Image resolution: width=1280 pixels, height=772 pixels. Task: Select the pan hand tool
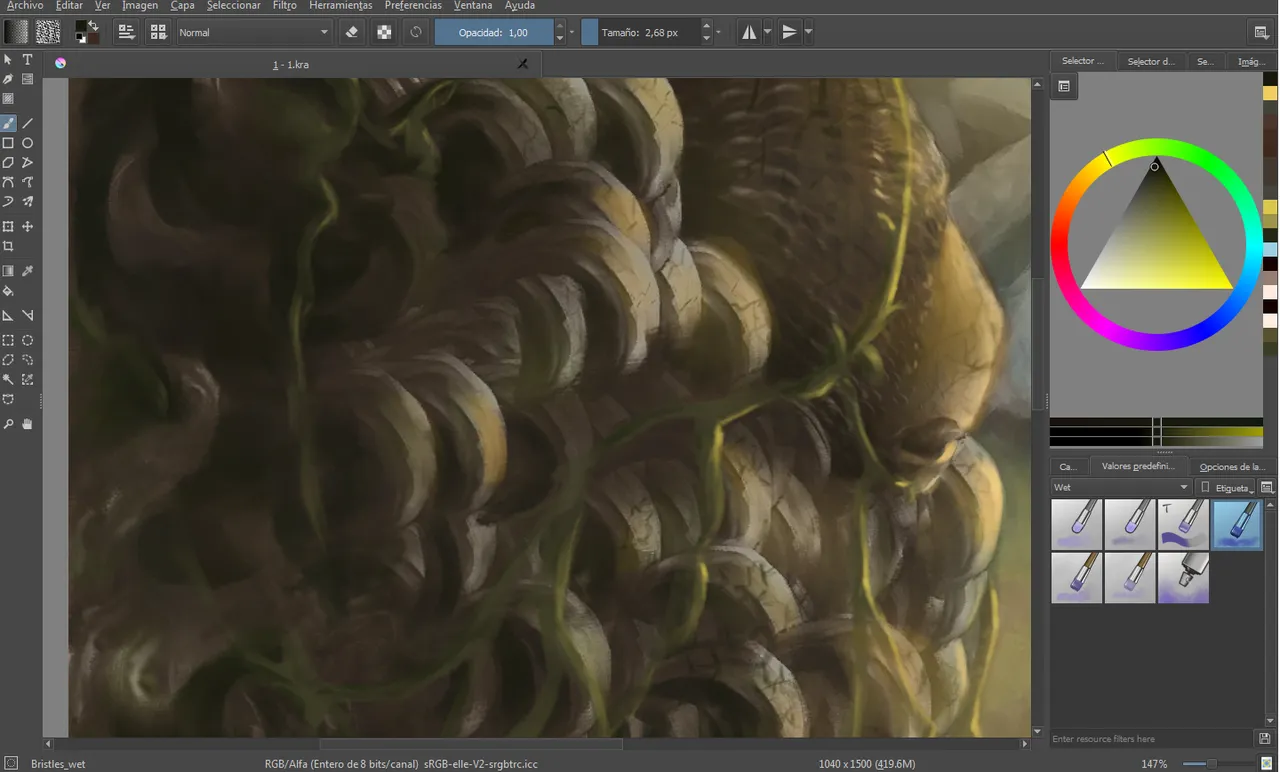28,425
